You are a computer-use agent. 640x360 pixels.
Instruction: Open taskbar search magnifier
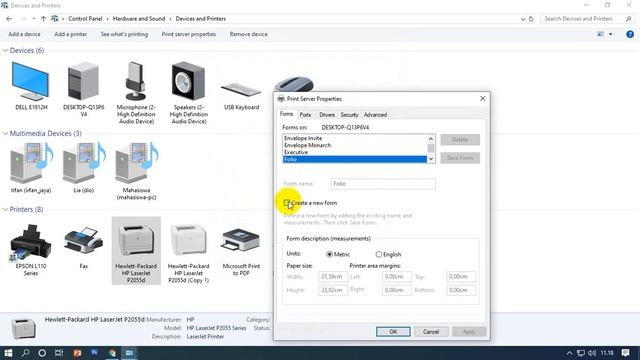pyautogui.click(x=25, y=353)
